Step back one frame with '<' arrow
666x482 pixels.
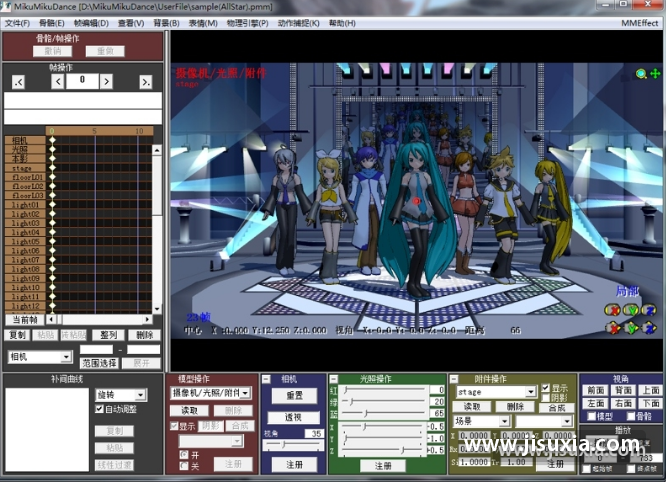click(58, 81)
